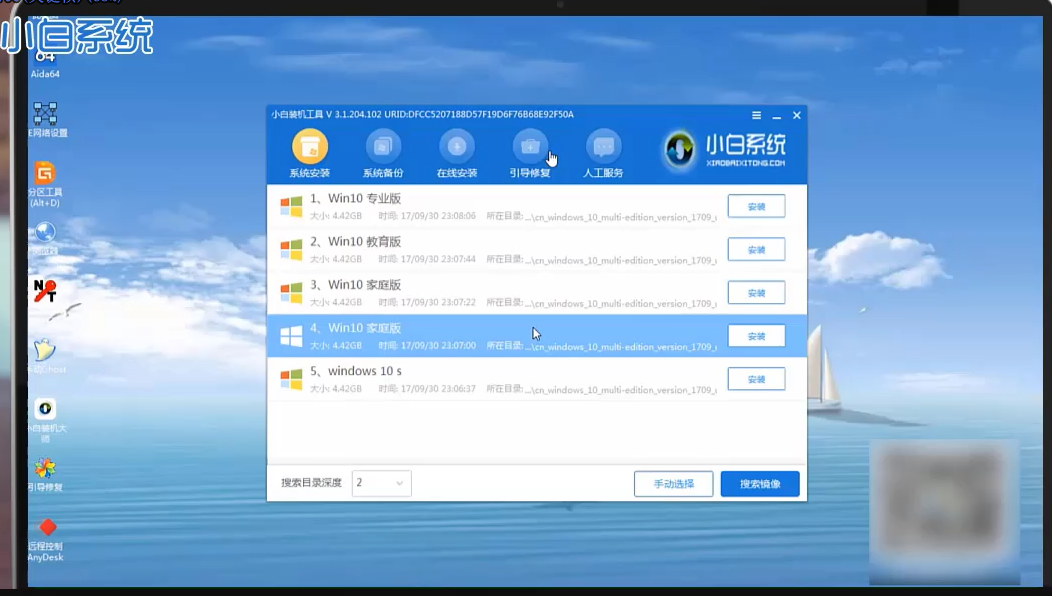The width and height of the screenshot is (1052, 596).
Task: Click the 手动选择 (Manual Select) button
Action: tap(673, 483)
